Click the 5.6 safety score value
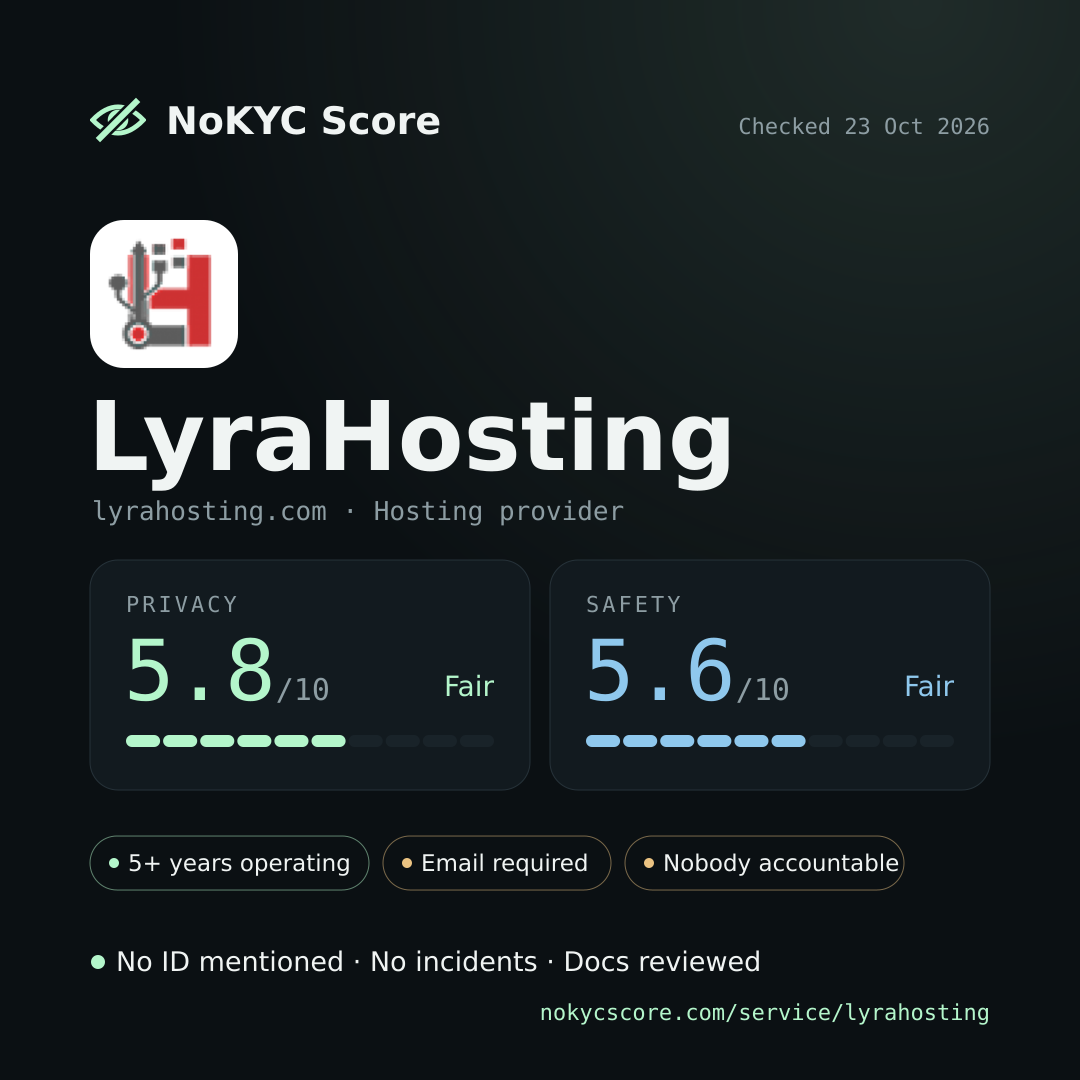 pos(660,671)
